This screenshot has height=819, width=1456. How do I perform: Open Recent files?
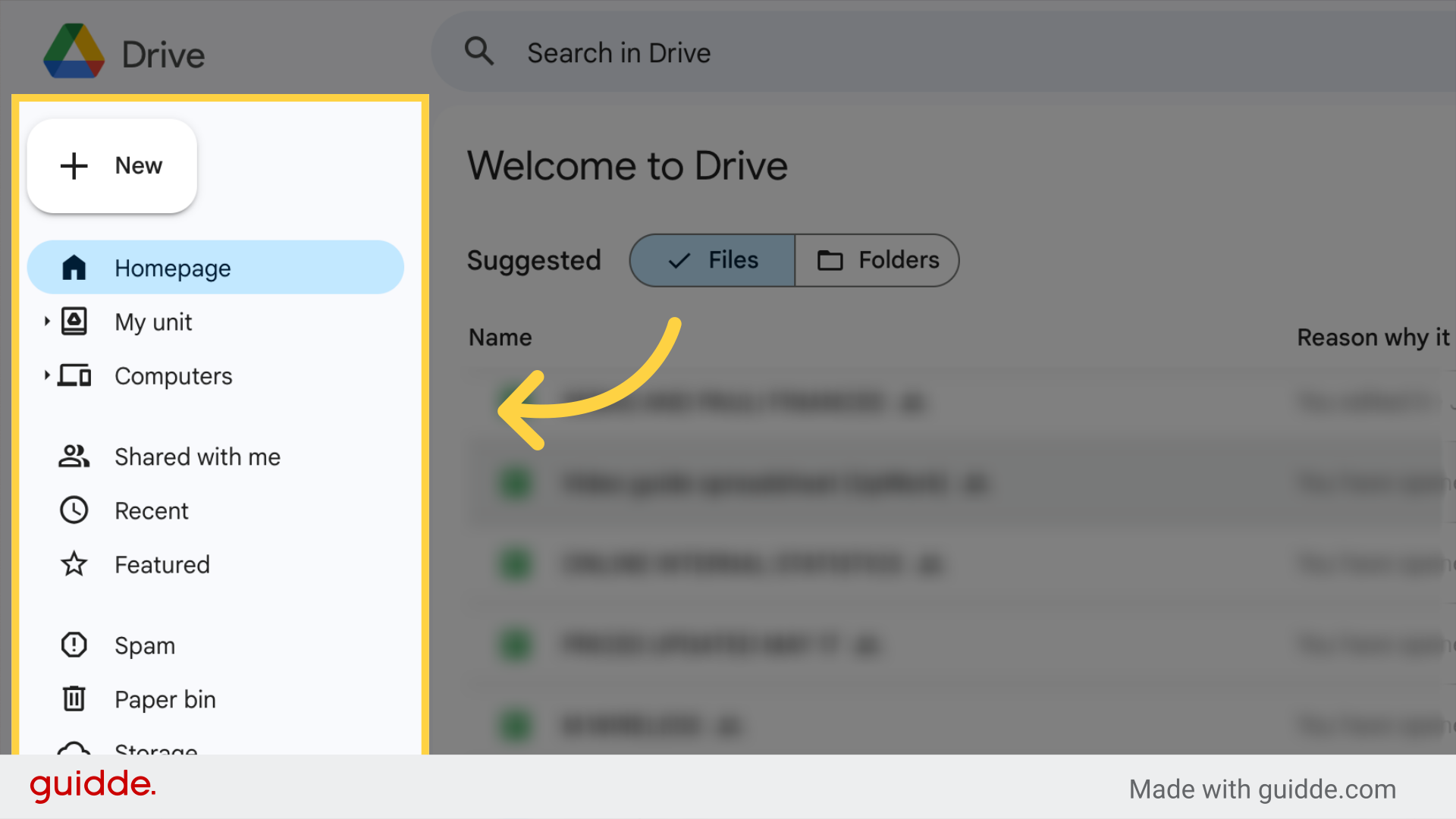pos(215,510)
